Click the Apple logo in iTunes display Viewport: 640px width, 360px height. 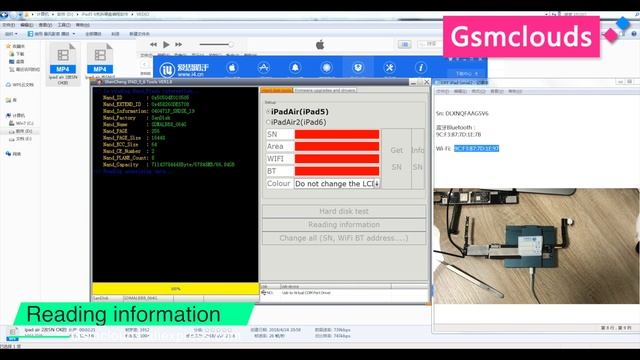tap(320, 44)
